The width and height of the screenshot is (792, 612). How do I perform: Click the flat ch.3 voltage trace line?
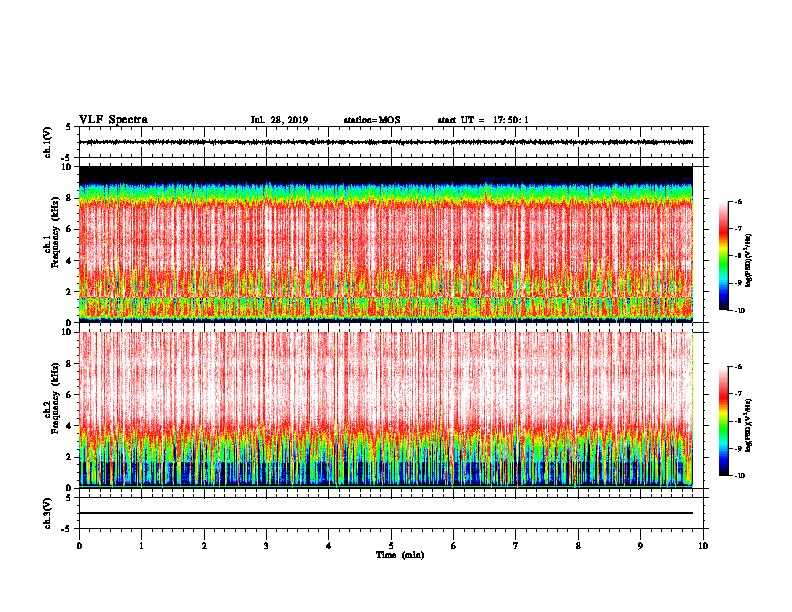pyautogui.click(x=386, y=513)
